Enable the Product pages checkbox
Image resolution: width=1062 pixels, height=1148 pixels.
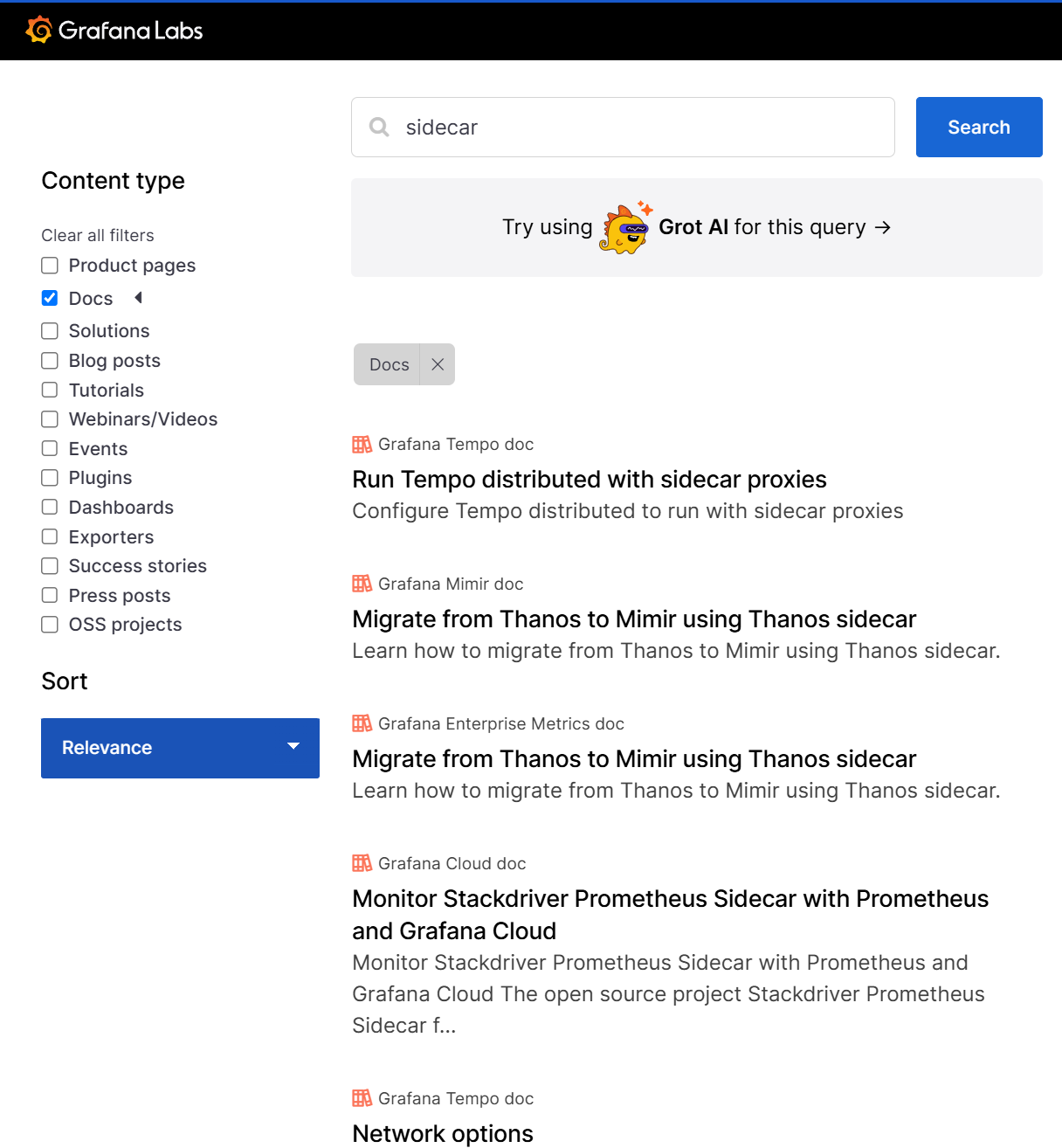[50, 266]
